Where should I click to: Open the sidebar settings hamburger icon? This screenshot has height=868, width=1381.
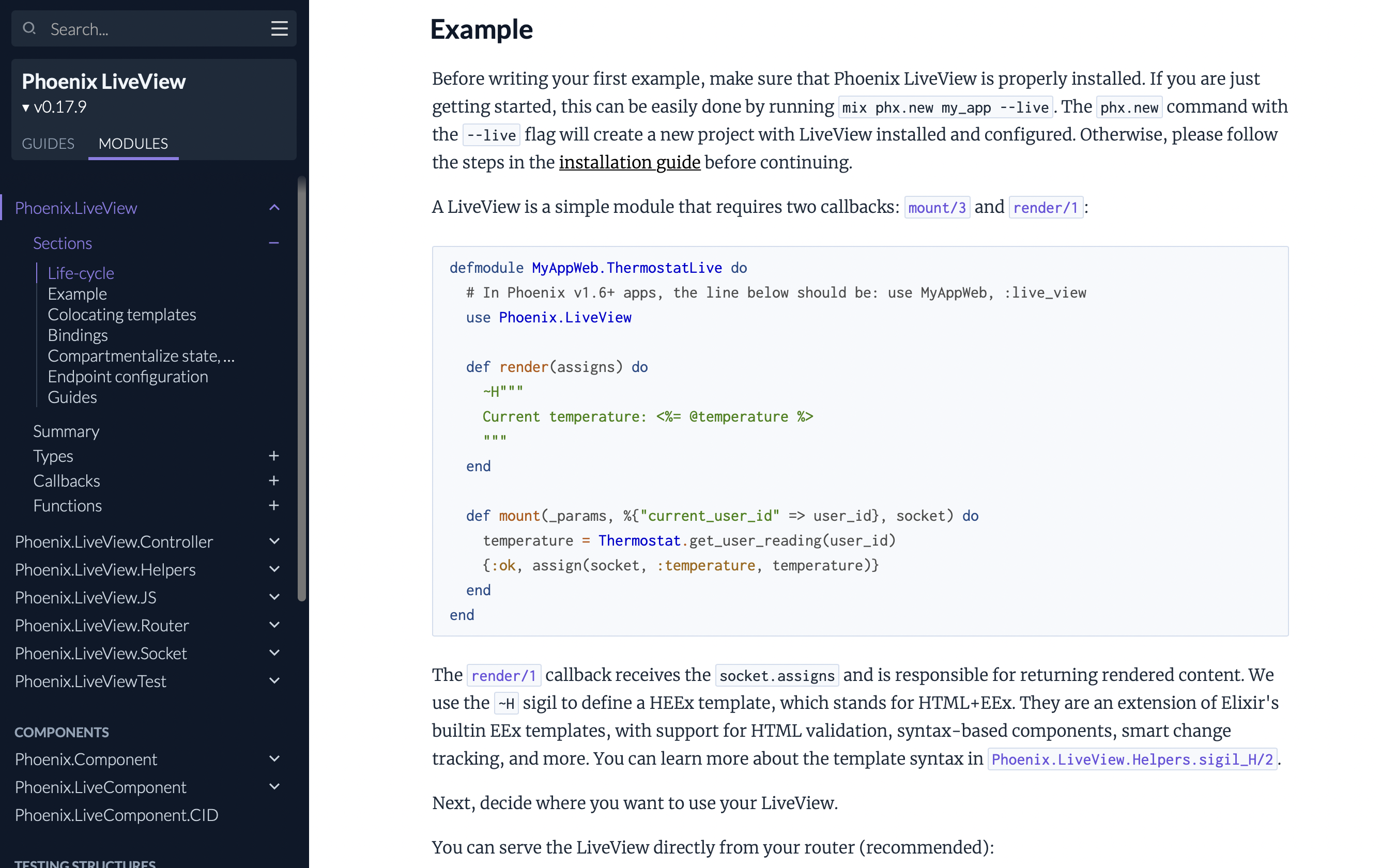279,28
